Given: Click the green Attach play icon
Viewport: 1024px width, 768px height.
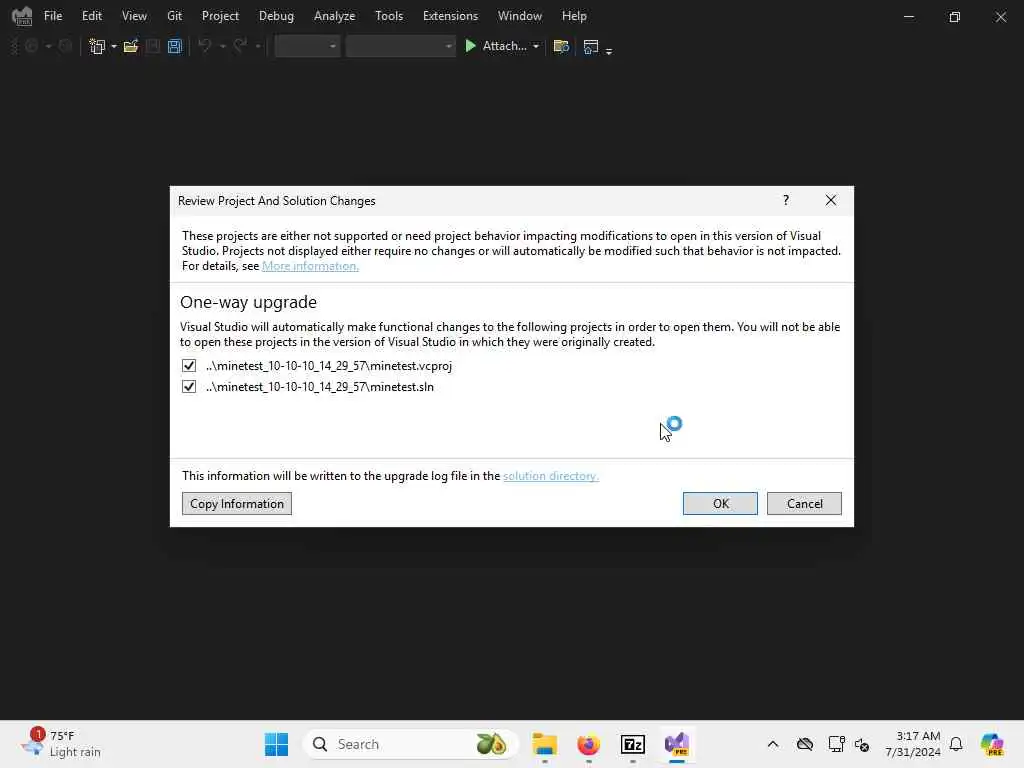Looking at the screenshot, I should click(470, 46).
